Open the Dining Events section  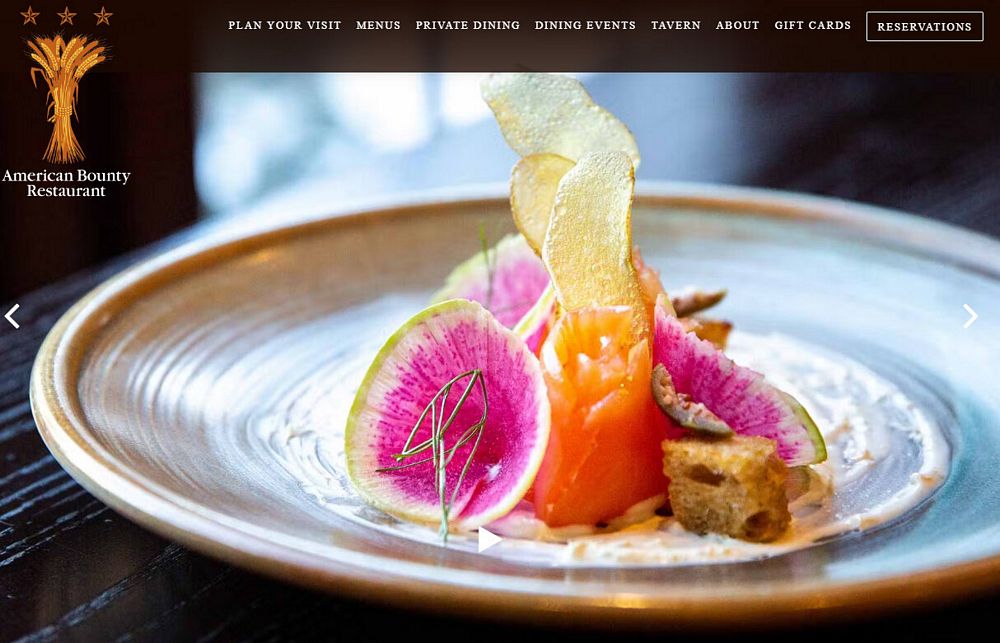pyautogui.click(x=585, y=26)
